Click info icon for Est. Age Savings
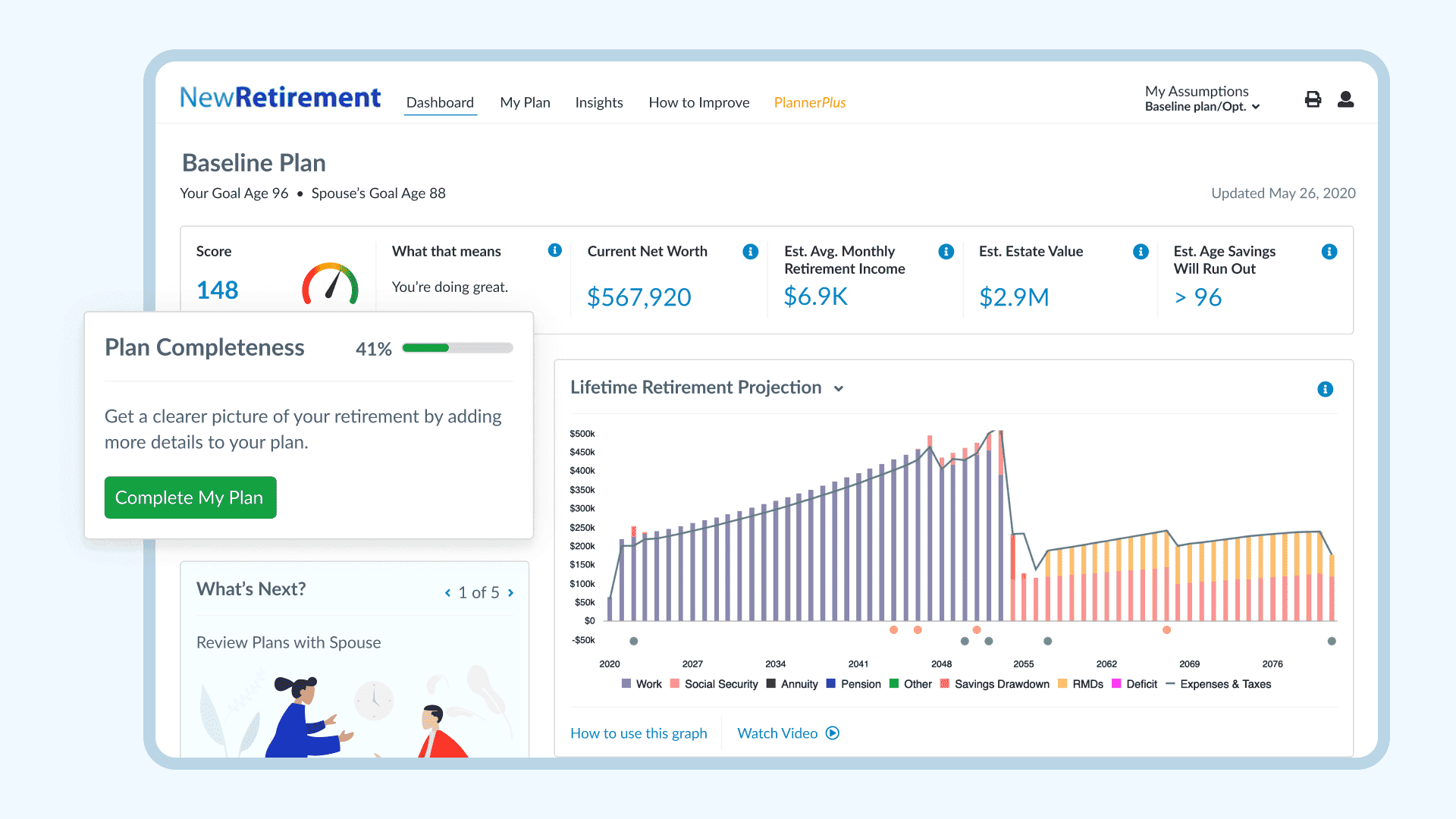The height and width of the screenshot is (819, 1456). tap(1329, 252)
